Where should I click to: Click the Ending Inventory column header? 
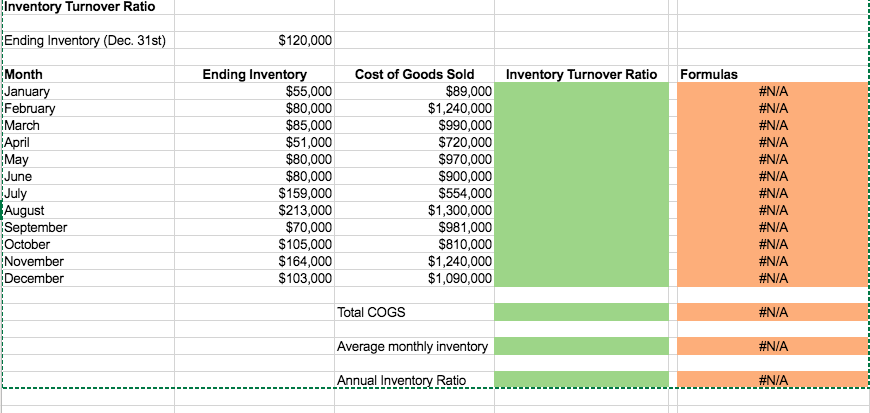[x=255, y=74]
